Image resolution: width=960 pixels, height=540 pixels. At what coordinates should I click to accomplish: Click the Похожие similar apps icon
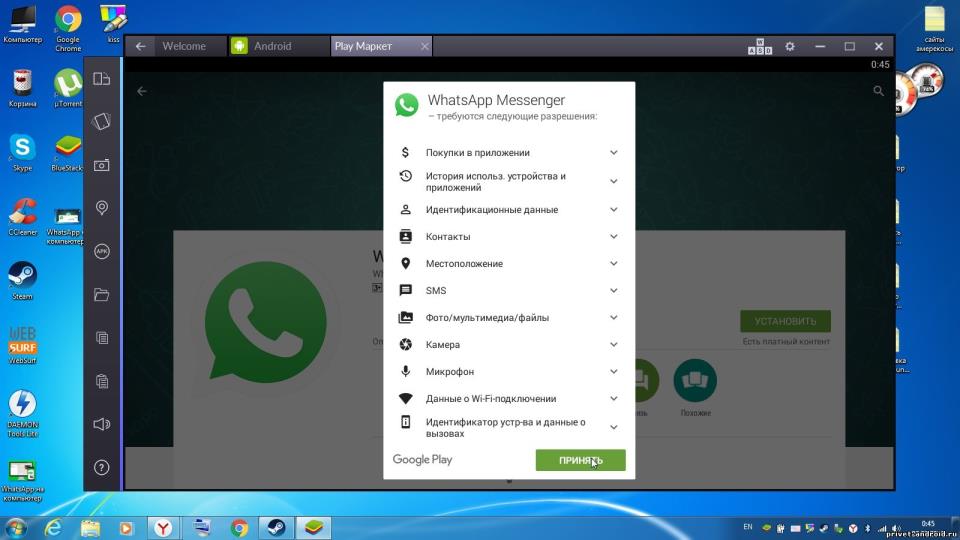[x=695, y=380]
